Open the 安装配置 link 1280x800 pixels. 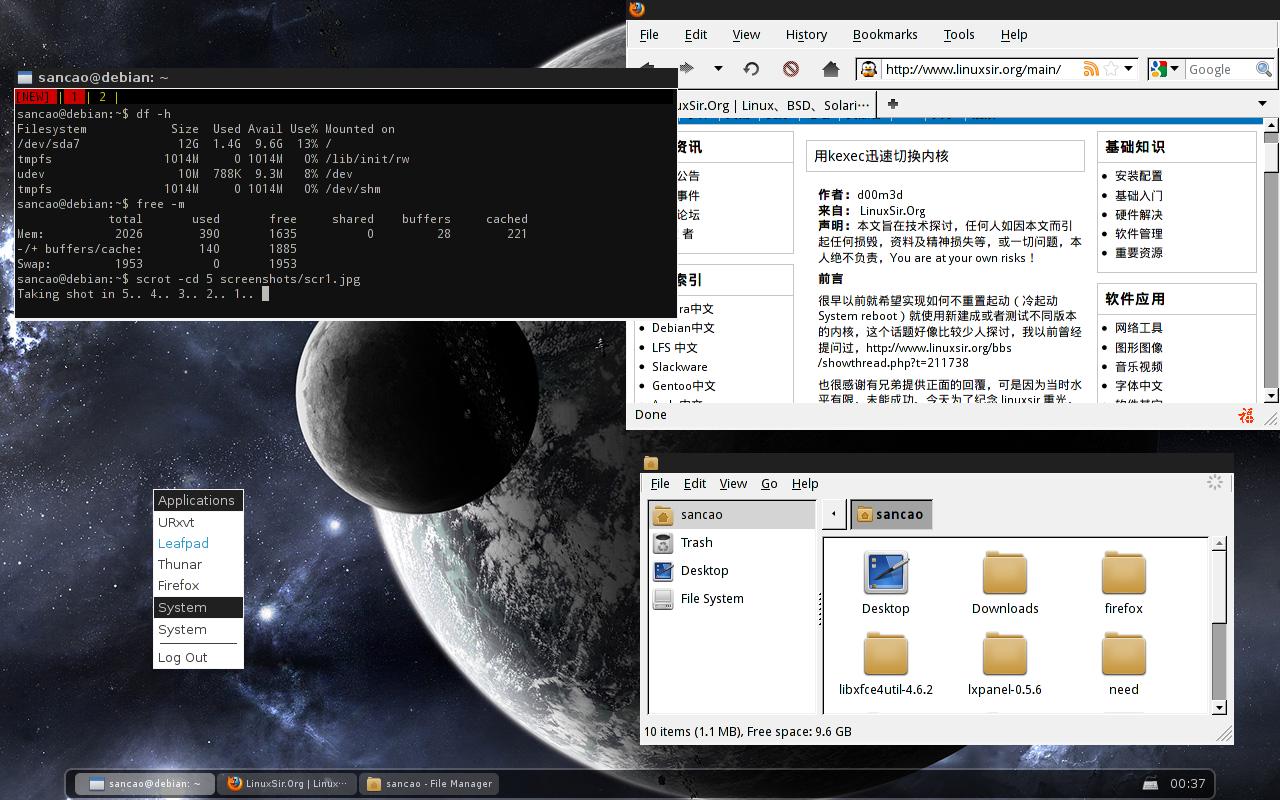pos(1139,176)
